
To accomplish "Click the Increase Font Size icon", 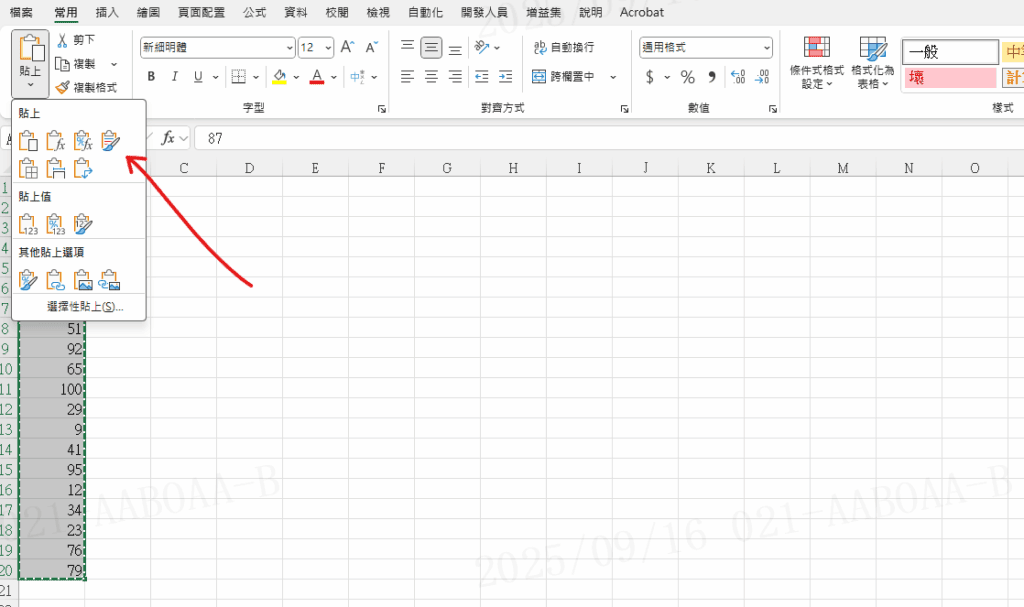I will (x=348, y=47).
